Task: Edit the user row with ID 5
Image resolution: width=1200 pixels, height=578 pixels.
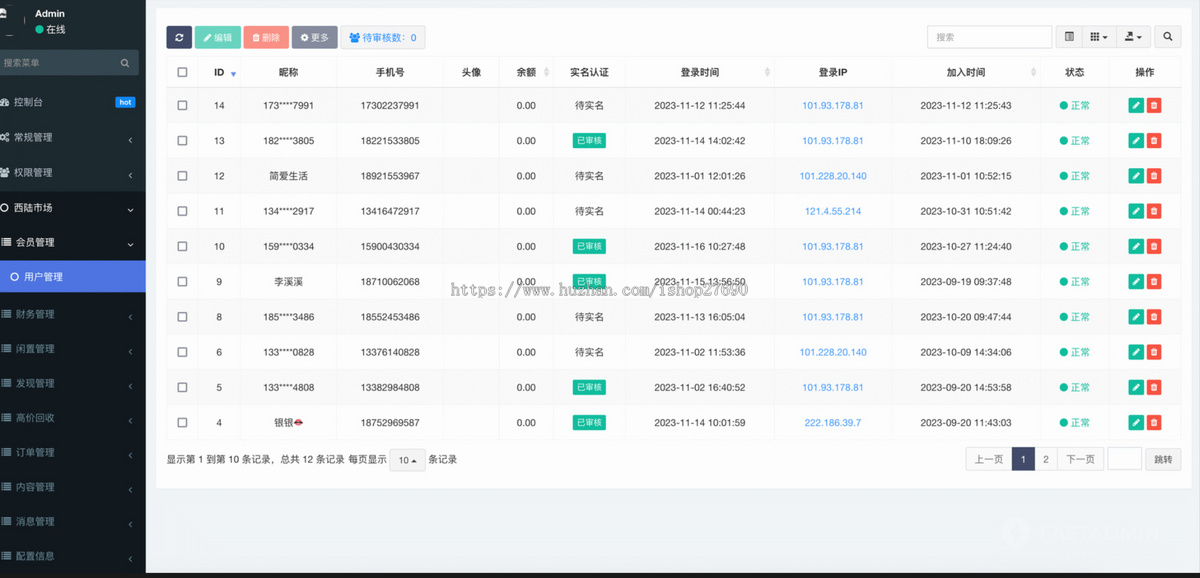Action: (x=1136, y=387)
